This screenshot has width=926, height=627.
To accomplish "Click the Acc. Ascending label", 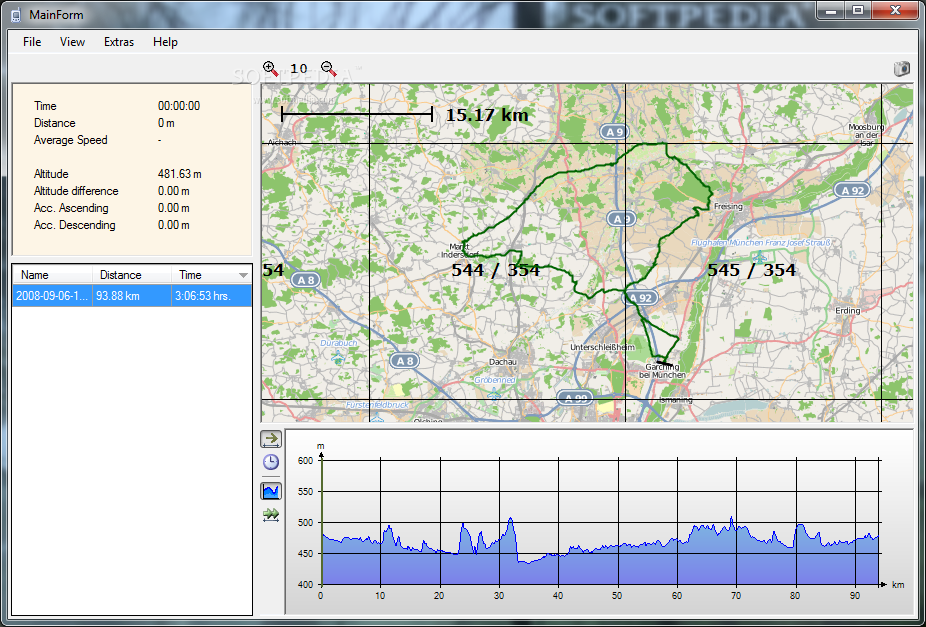I will tap(71, 208).
